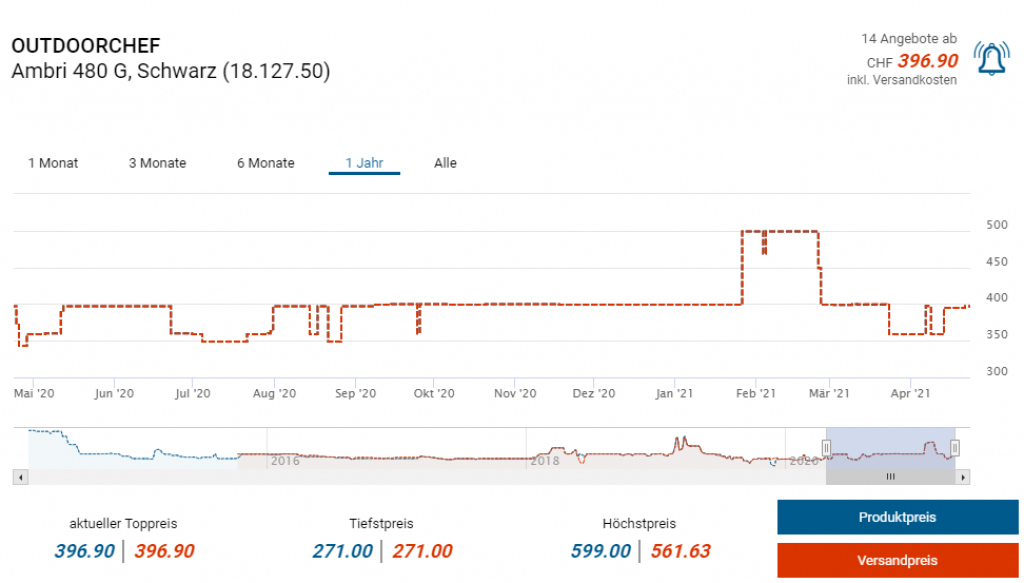Select the 1 Jahr tab
Viewport: 1024px width, 583px height.
click(x=364, y=163)
